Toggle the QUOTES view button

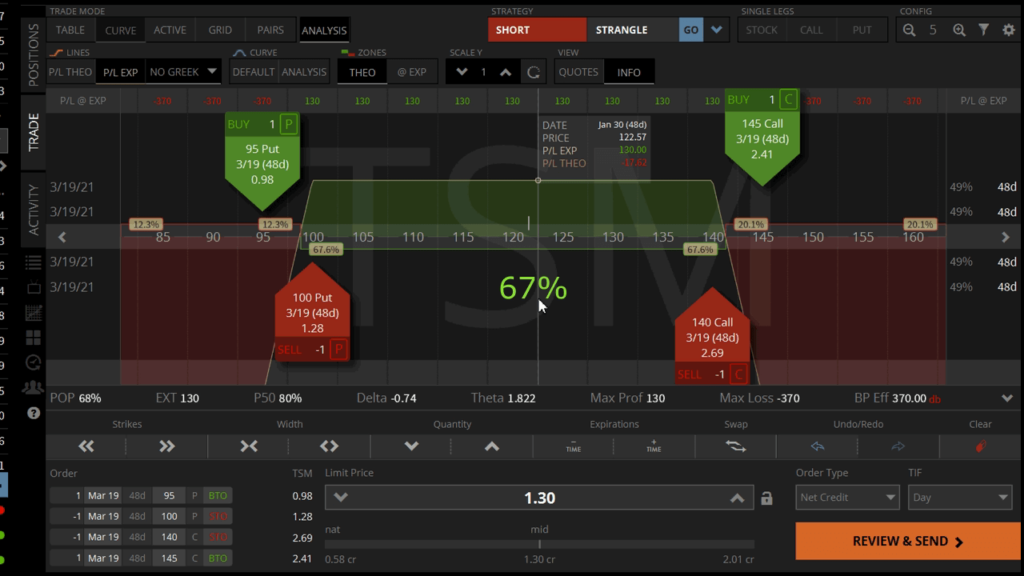pos(578,72)
